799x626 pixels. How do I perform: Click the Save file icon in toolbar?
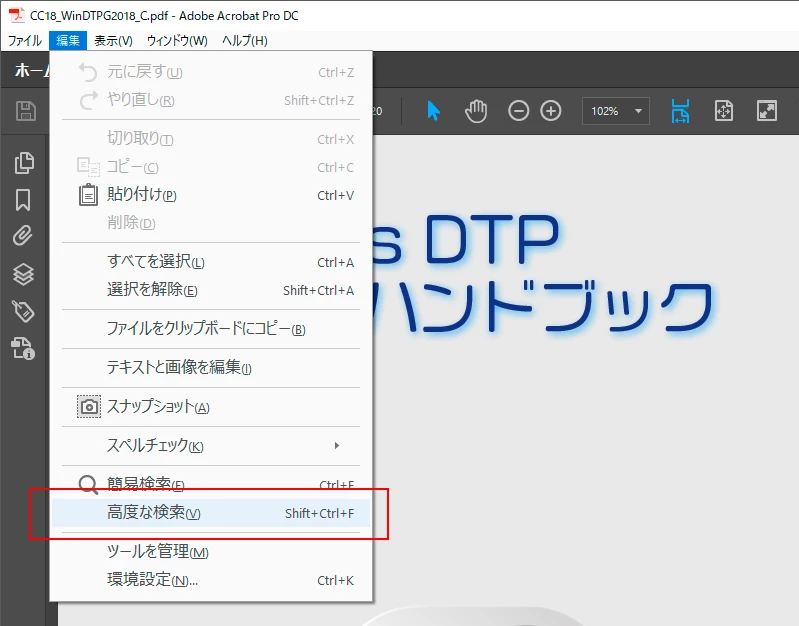25,111
